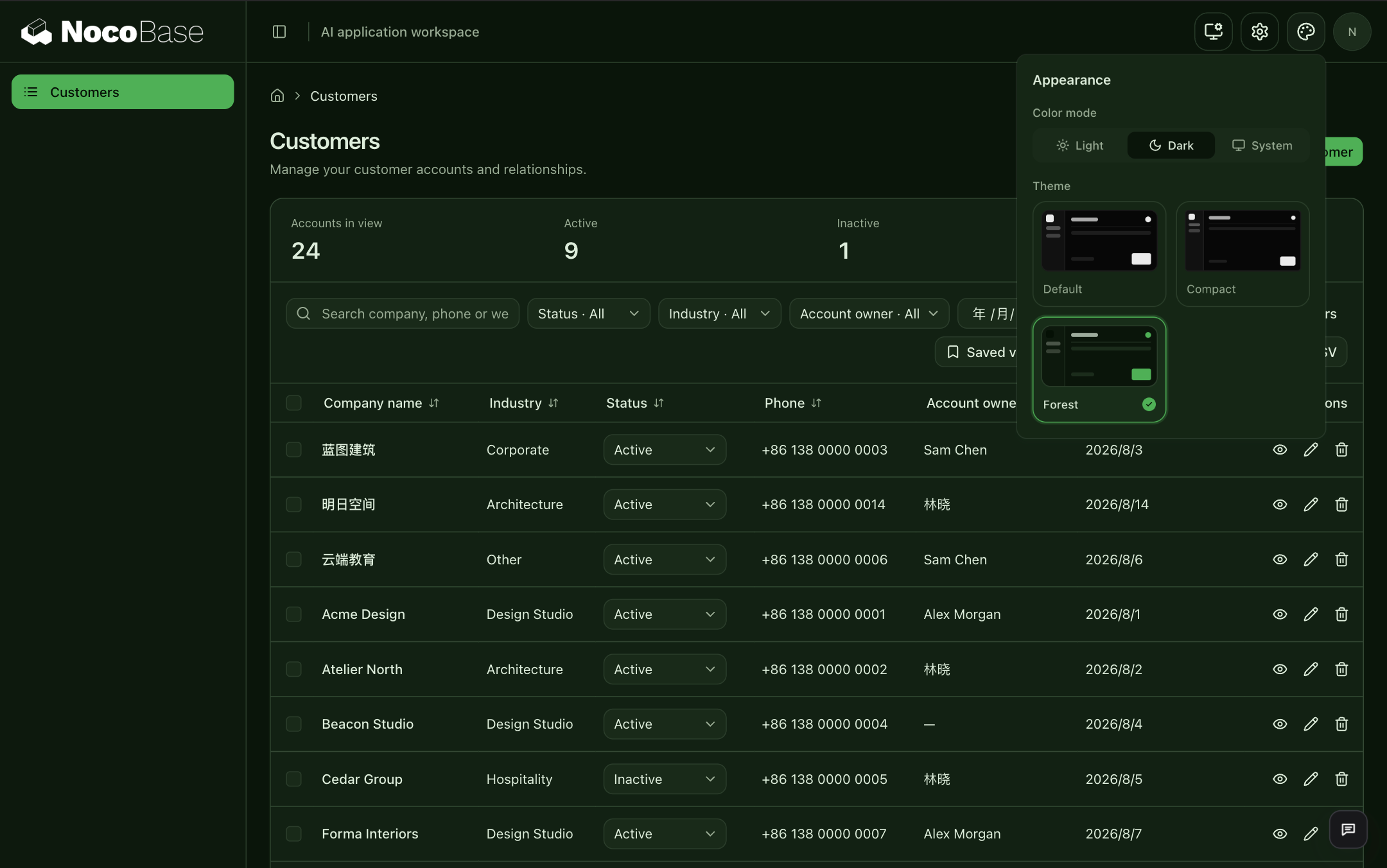Collapse the sidebar panel icon
This screenshot has height=868, width=1387.
[279, 31]
